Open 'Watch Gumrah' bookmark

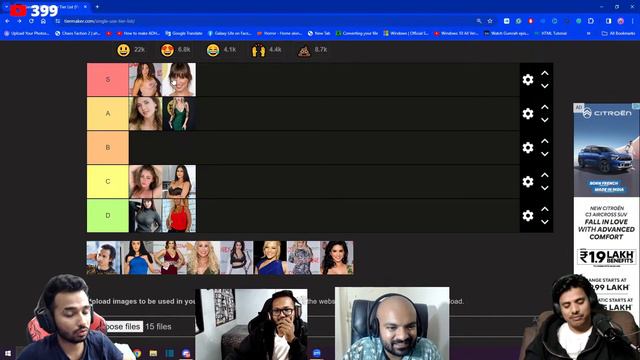pyautogui.click(x=506, y=33)
